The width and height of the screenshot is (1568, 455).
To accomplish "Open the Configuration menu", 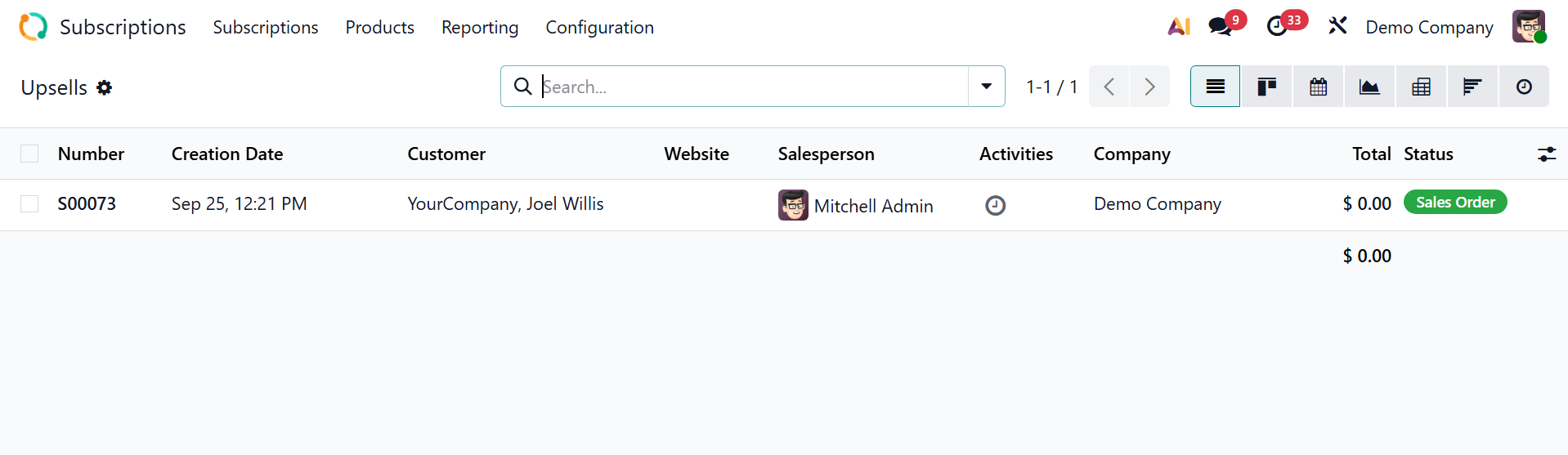I will tap(599, 27).
